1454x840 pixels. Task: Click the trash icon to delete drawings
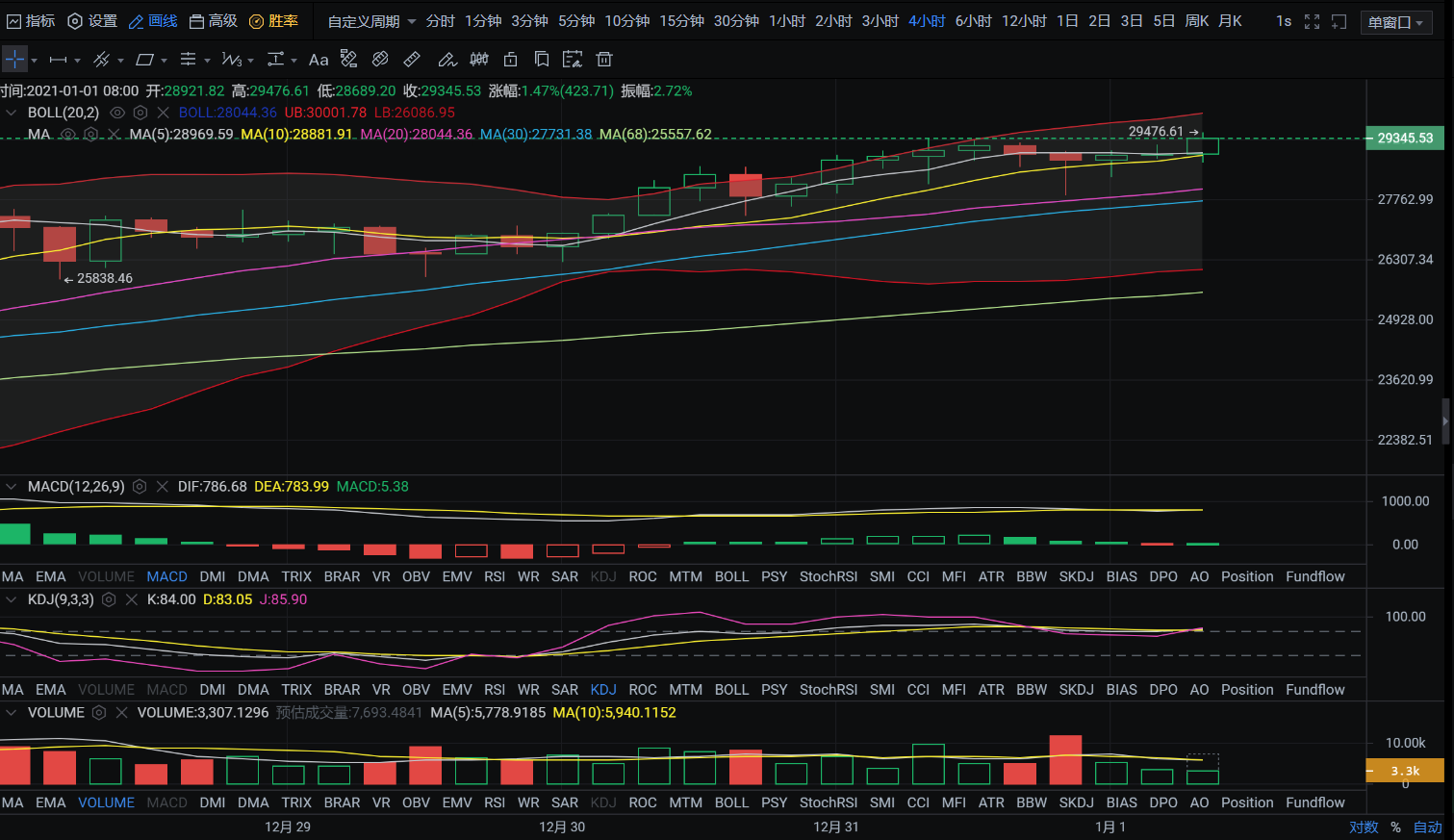(x=604, y=60)
